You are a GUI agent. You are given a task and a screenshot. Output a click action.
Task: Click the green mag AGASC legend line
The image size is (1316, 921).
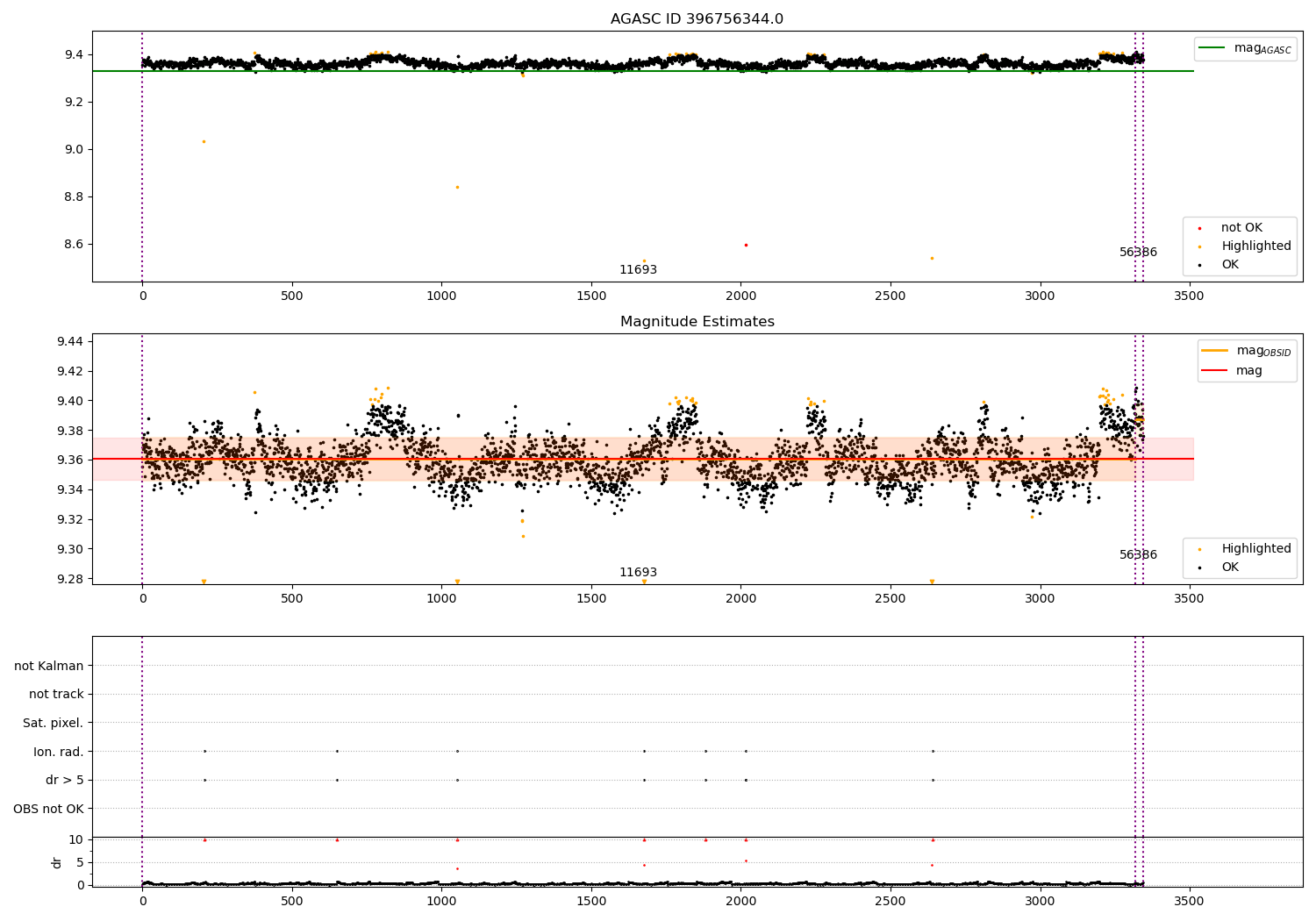pos(1211,48)
